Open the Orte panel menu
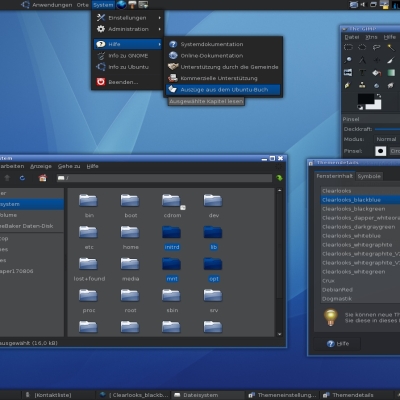This screenshot has height=400, width=400. 83,5
